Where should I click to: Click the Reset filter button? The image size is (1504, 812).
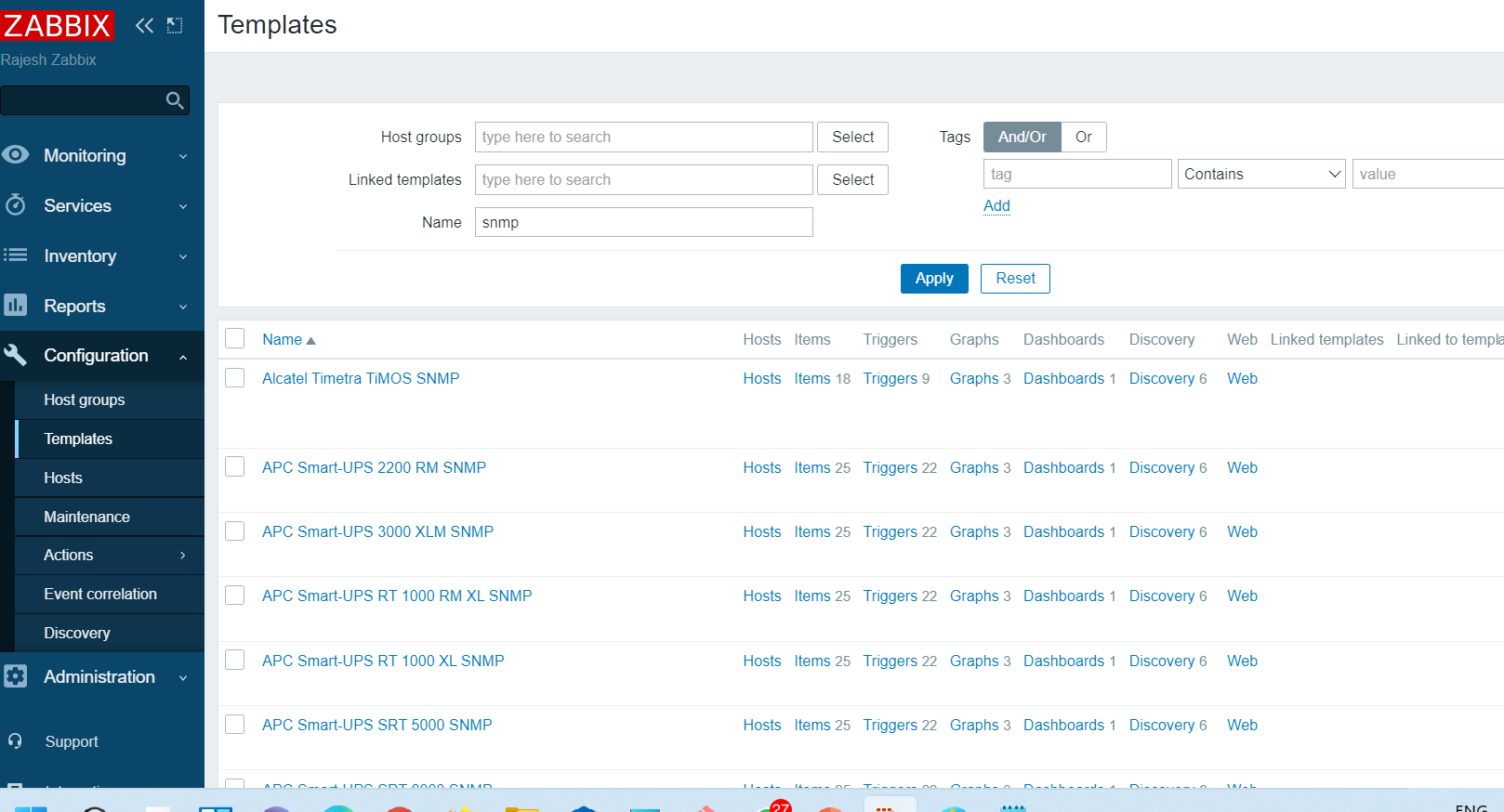1015,279
